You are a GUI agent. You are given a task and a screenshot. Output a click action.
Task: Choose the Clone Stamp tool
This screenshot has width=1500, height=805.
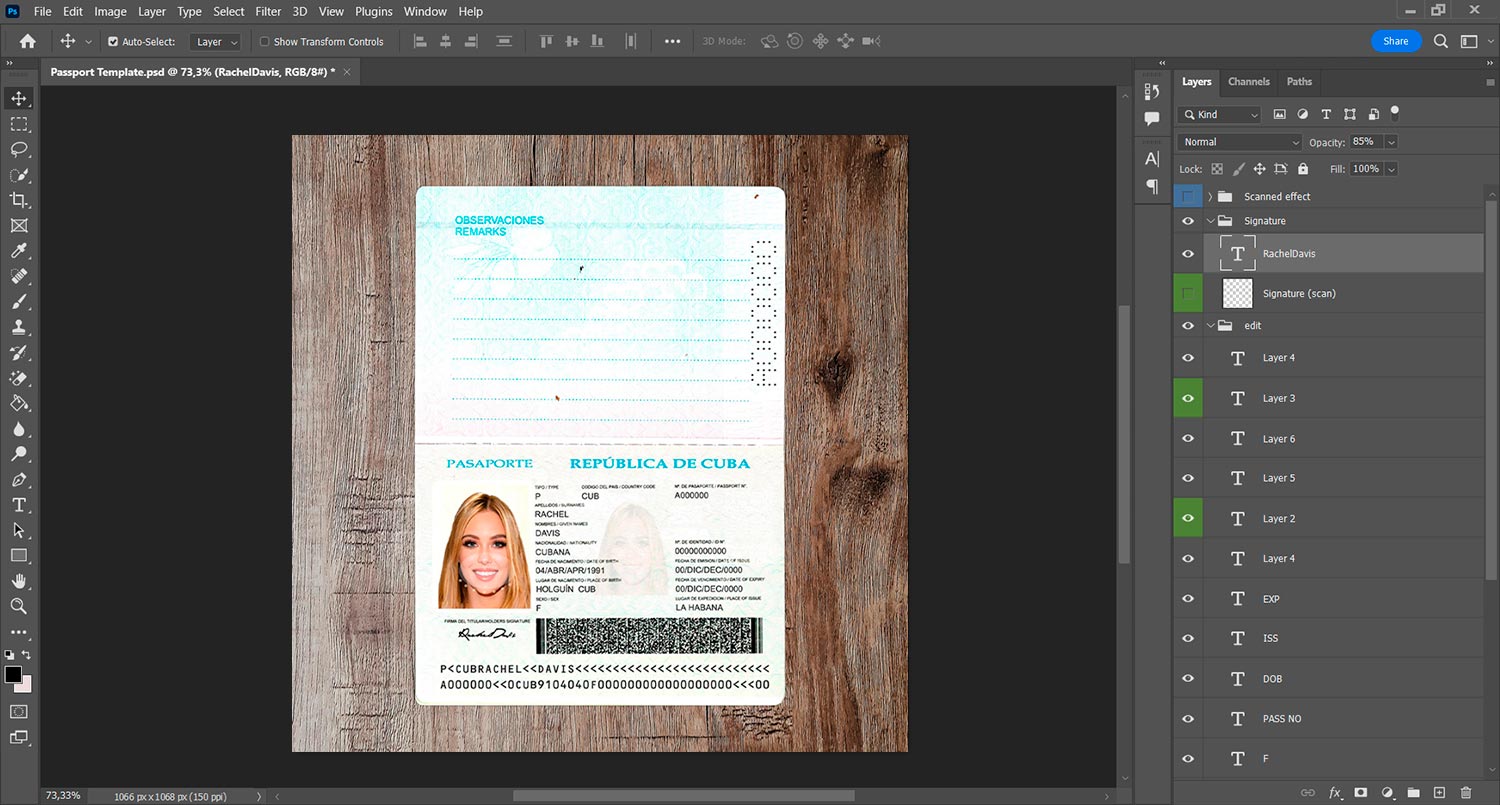(x=19, y=327)
